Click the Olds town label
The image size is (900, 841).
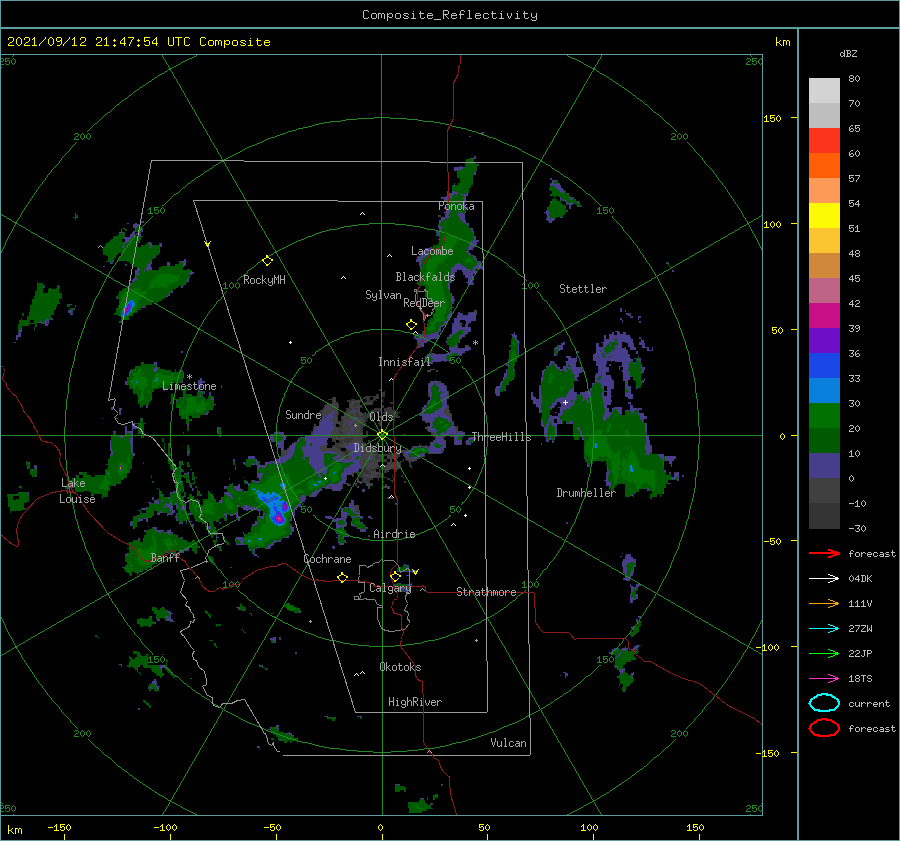[x=381, y=417]
